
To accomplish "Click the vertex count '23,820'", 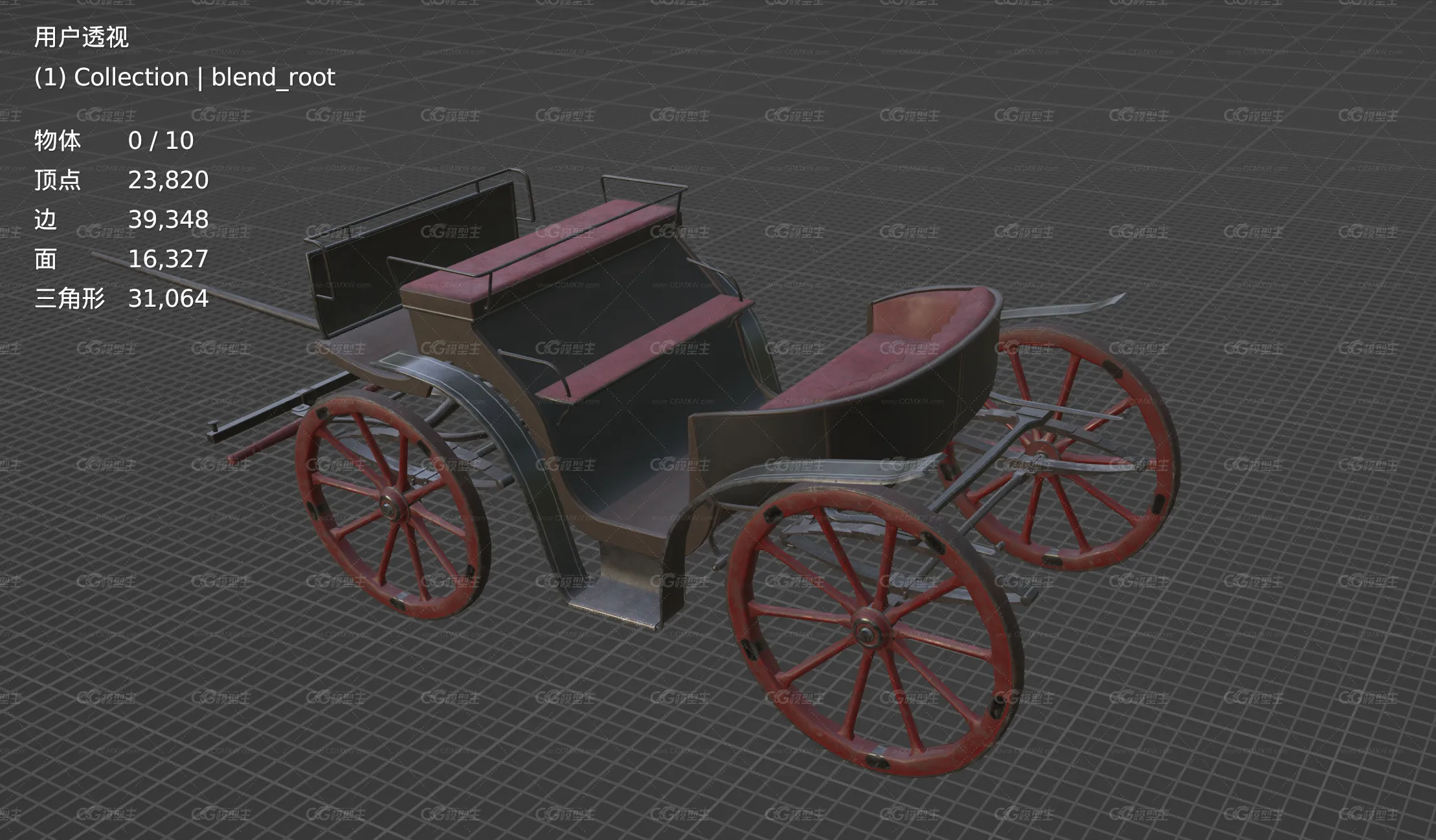I will coord(168,180).
